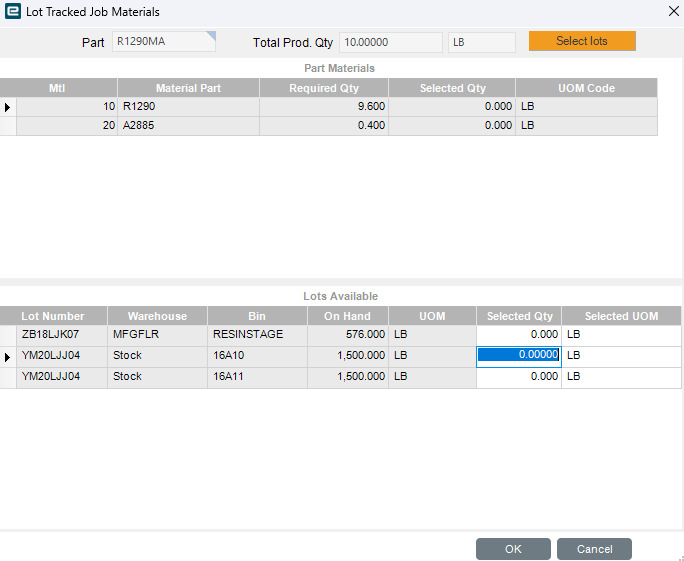Screen dimensions: 684x561
Task: Sort by the Mtl column header
Action: tap(58, 88)
